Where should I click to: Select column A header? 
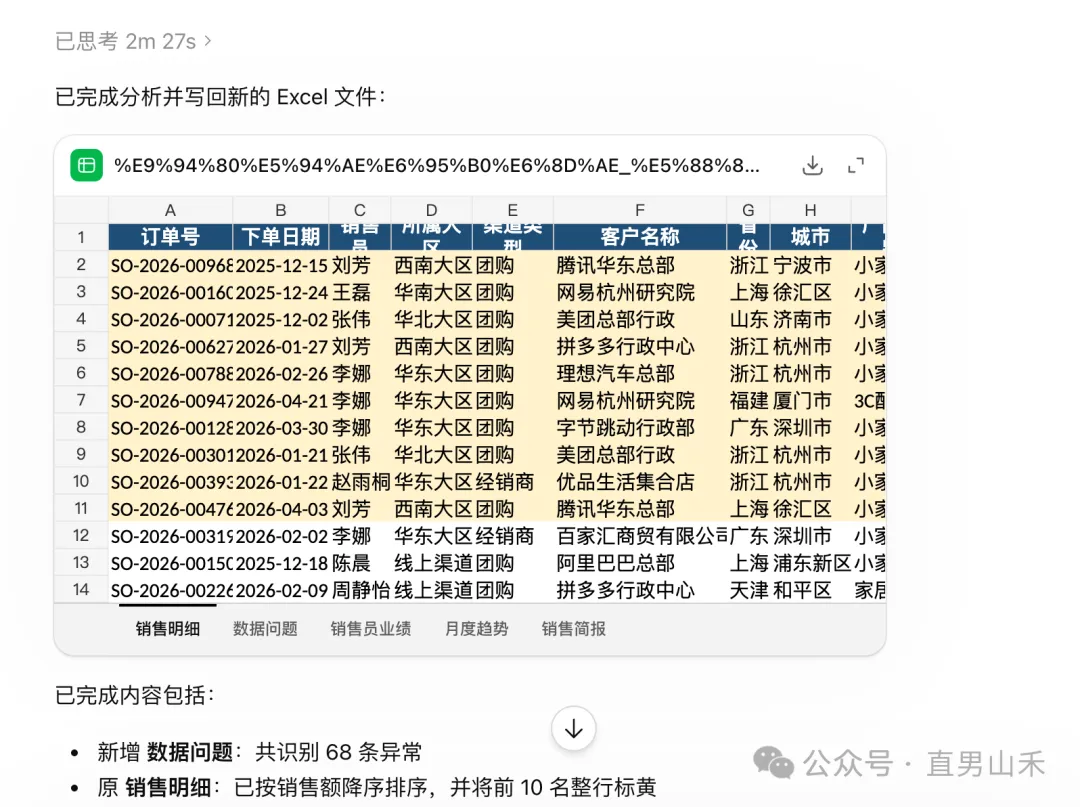pos(170,210)
